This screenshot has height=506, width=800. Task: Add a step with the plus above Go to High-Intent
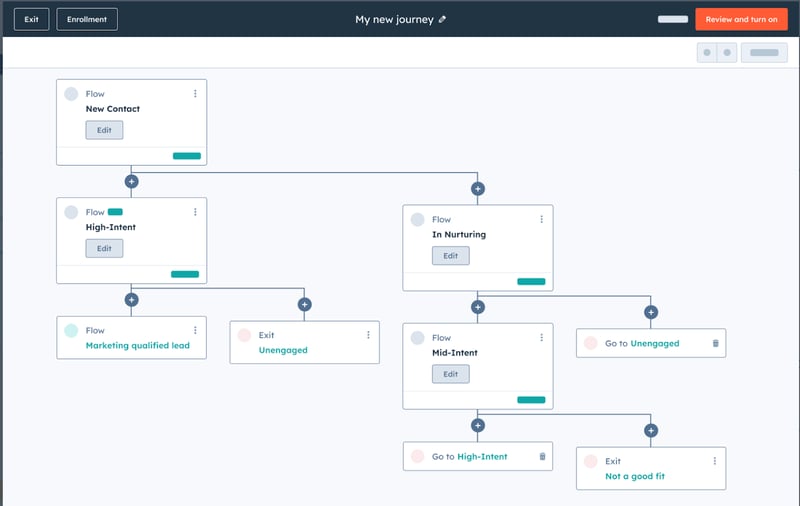tap(478, 425)
